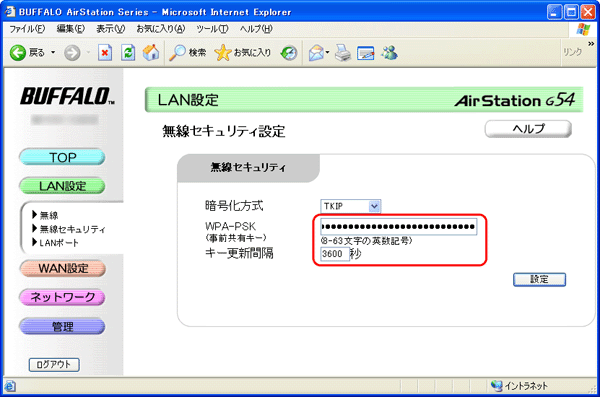Open History clock icon
The width and height of the screenshot is (600, 397).
point(289,53)
